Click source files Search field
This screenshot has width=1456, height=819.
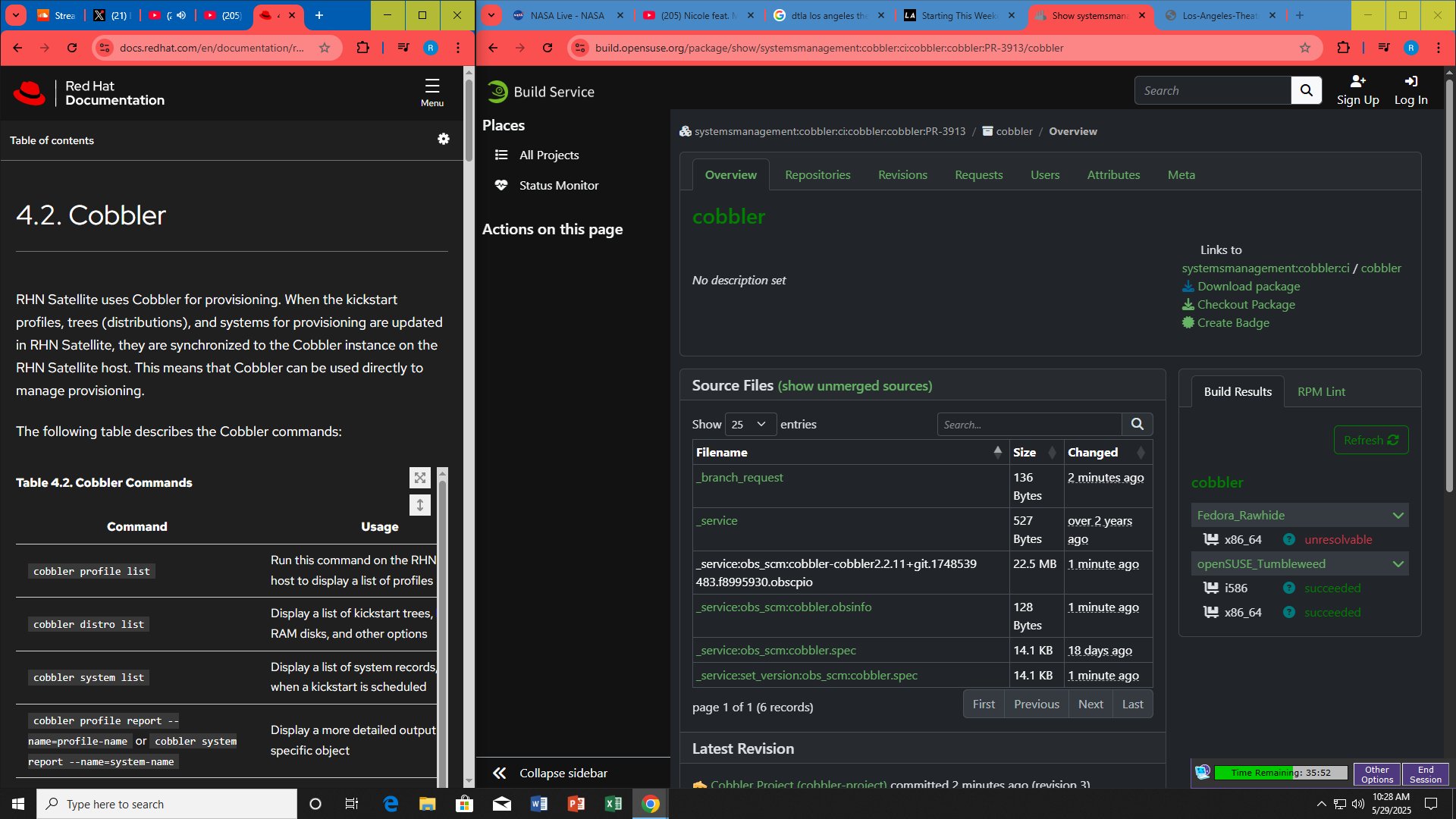click(1029, 424)
